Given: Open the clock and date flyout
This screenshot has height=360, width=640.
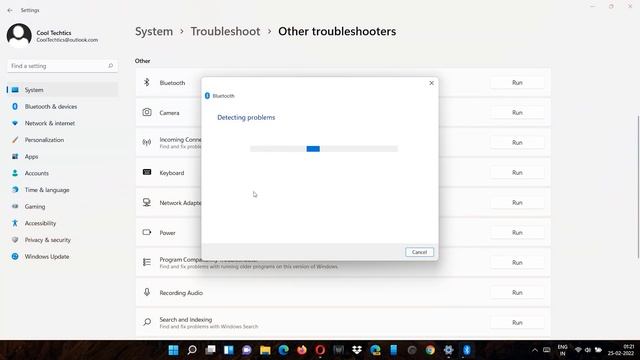Looking at the screenshot, I should 621,350.
